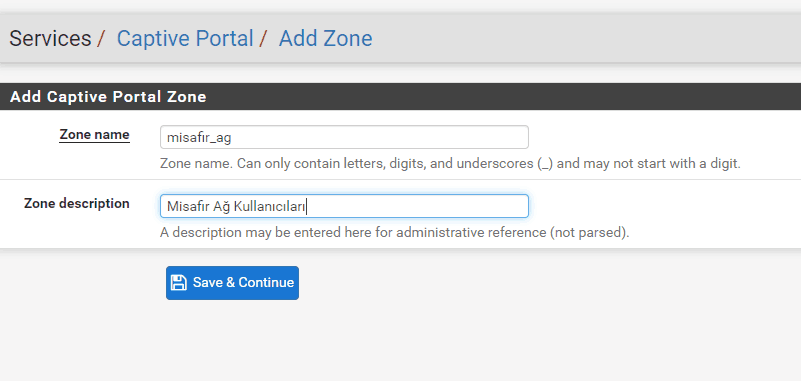Image resolution: width=801 pixels, height=381 pixels.
Task: Select the Add Zone breadcrumb link
Action: 325,38
